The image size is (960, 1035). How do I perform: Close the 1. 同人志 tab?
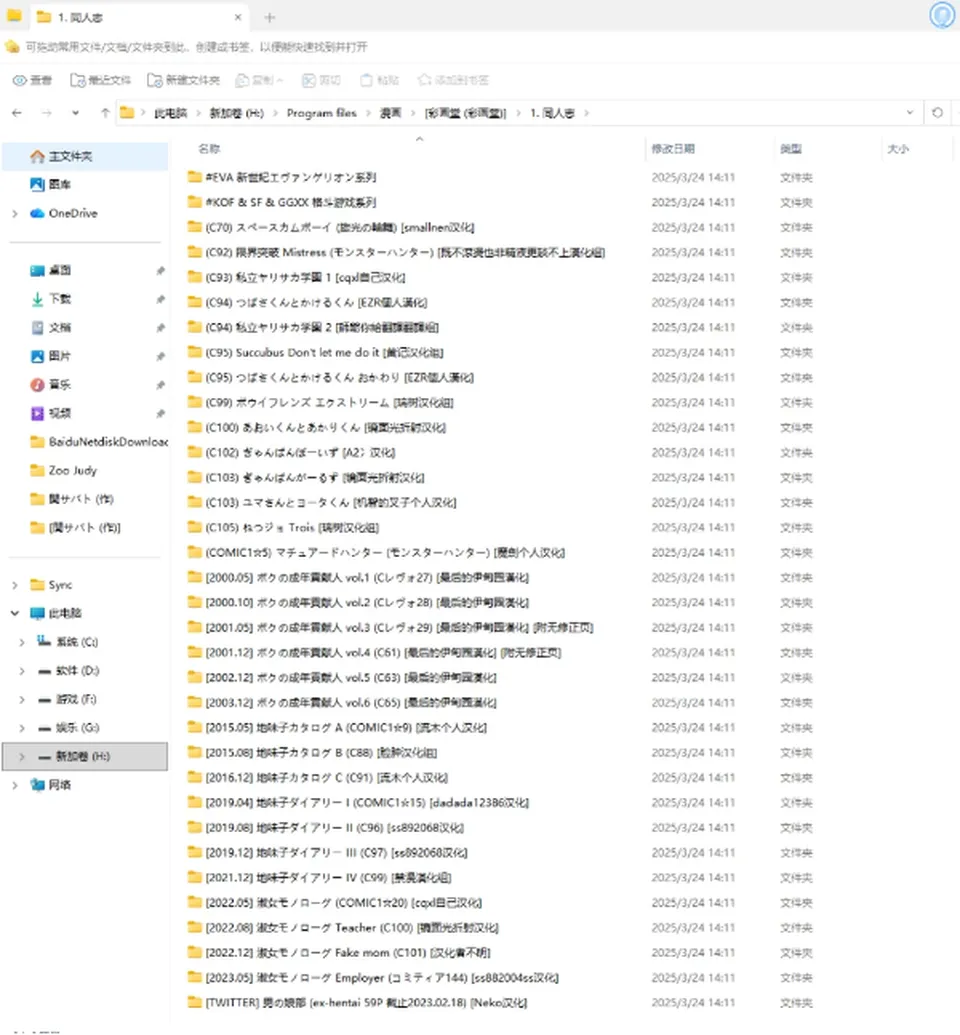point(238,18)
